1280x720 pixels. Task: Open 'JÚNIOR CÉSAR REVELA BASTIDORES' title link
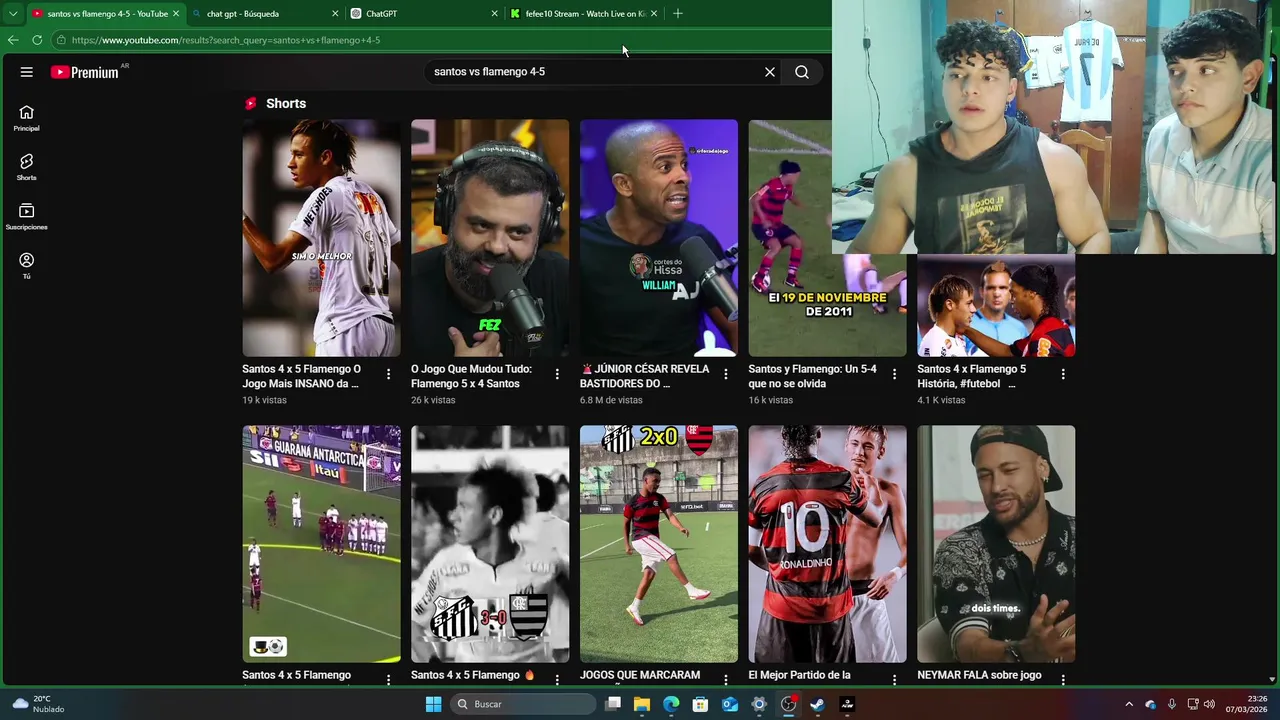(x=645, y=376)
